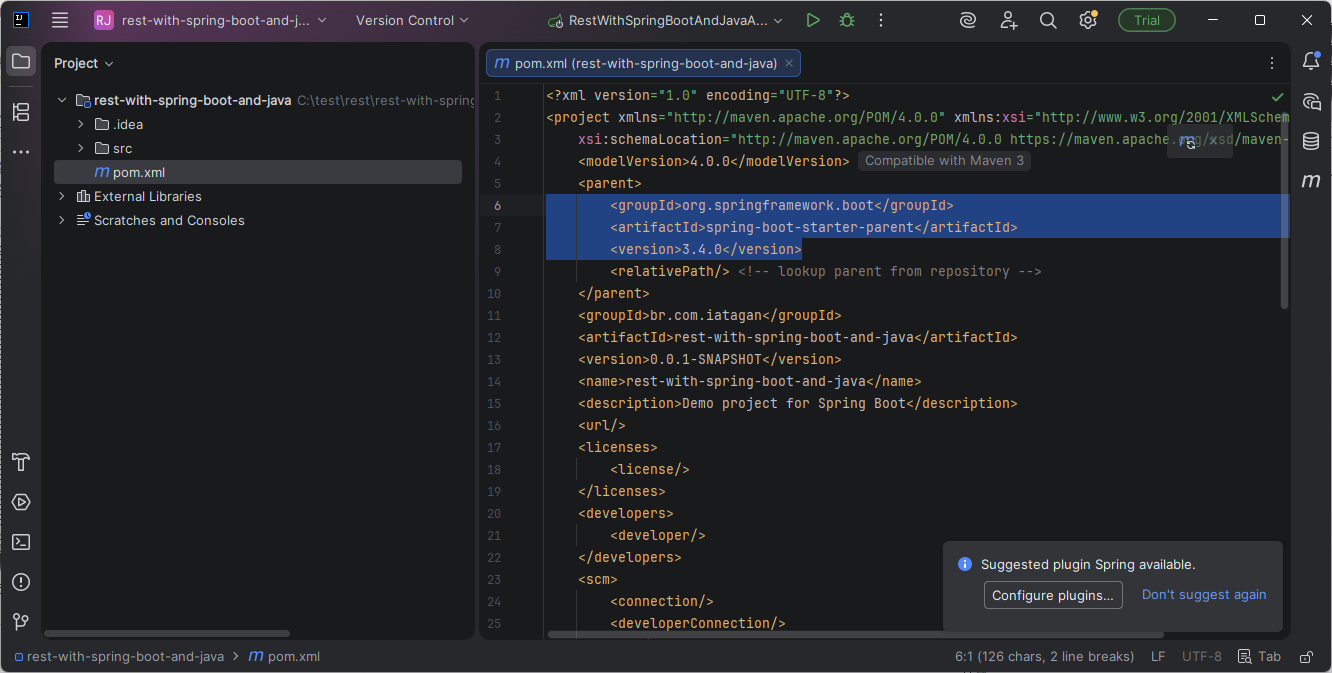Open the Git version control tool window
The image size is (1332, 673).
click(21, 622)
